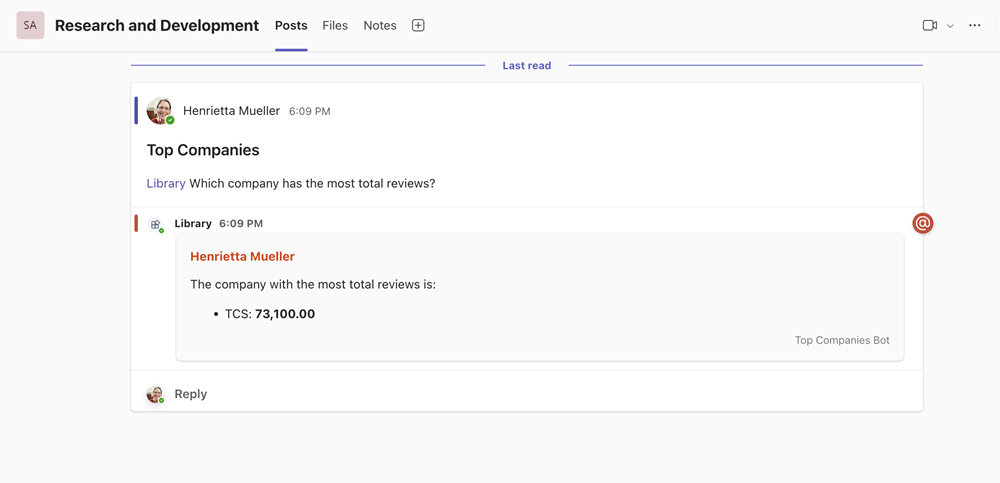Switch to the Posts tab
This screenshot has height=483, width=1000.
coord(291,25)
